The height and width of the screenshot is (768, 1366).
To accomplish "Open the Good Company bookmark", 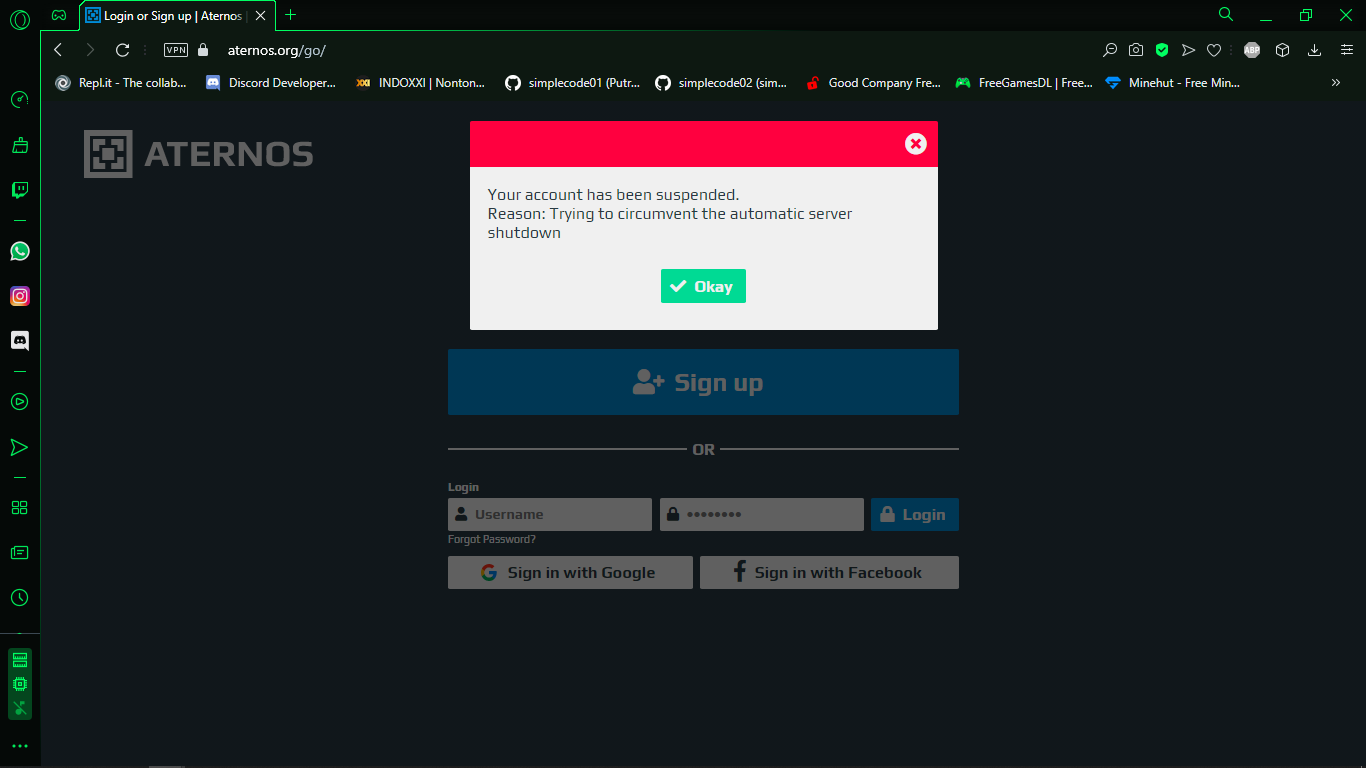I will tap(873, 83).
